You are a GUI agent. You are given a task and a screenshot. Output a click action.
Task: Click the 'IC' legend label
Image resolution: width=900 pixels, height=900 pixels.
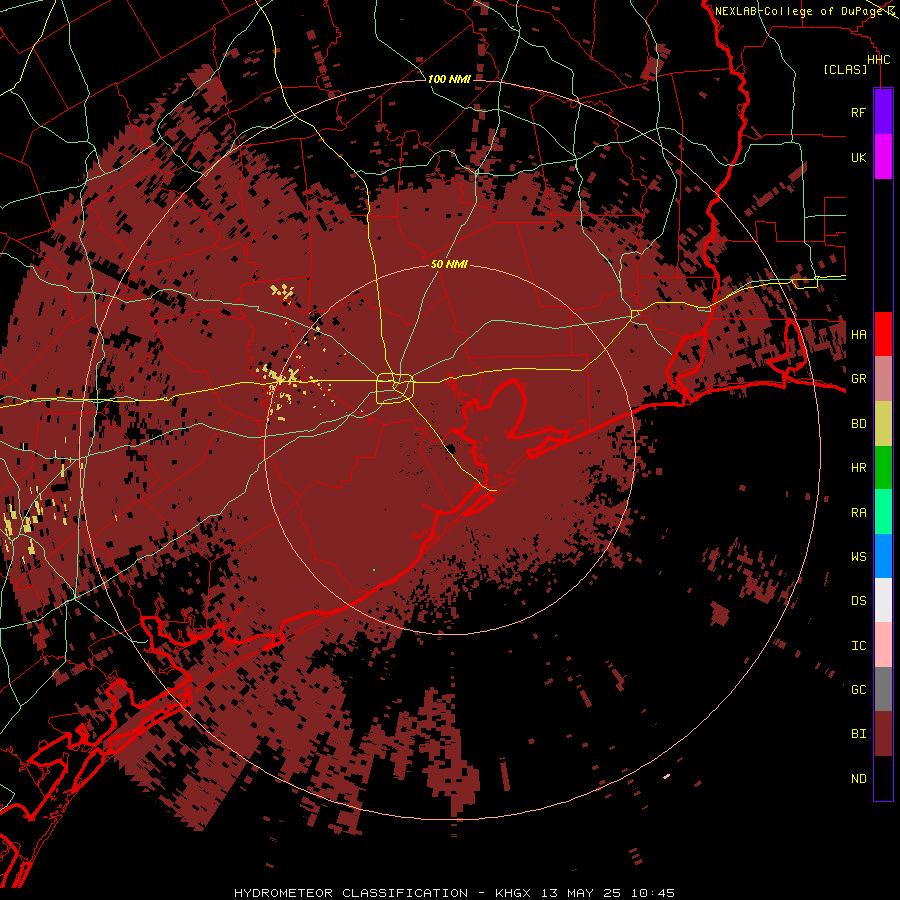point(858,646)
